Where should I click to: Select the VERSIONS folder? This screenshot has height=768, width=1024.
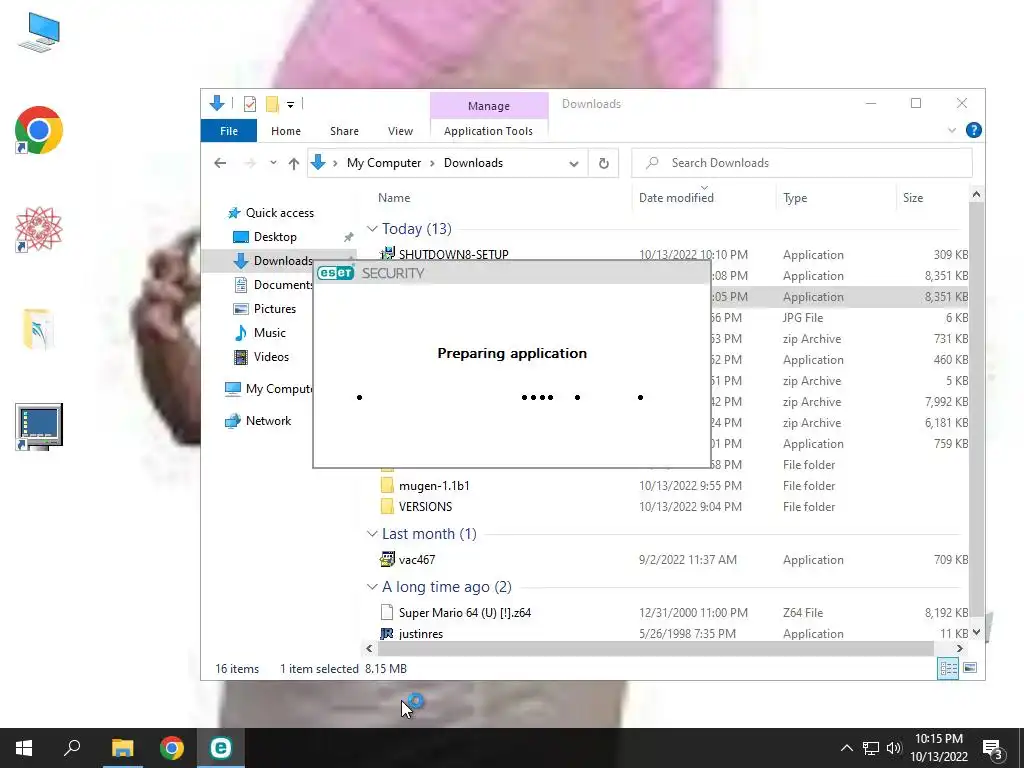[x=425, y=507]
